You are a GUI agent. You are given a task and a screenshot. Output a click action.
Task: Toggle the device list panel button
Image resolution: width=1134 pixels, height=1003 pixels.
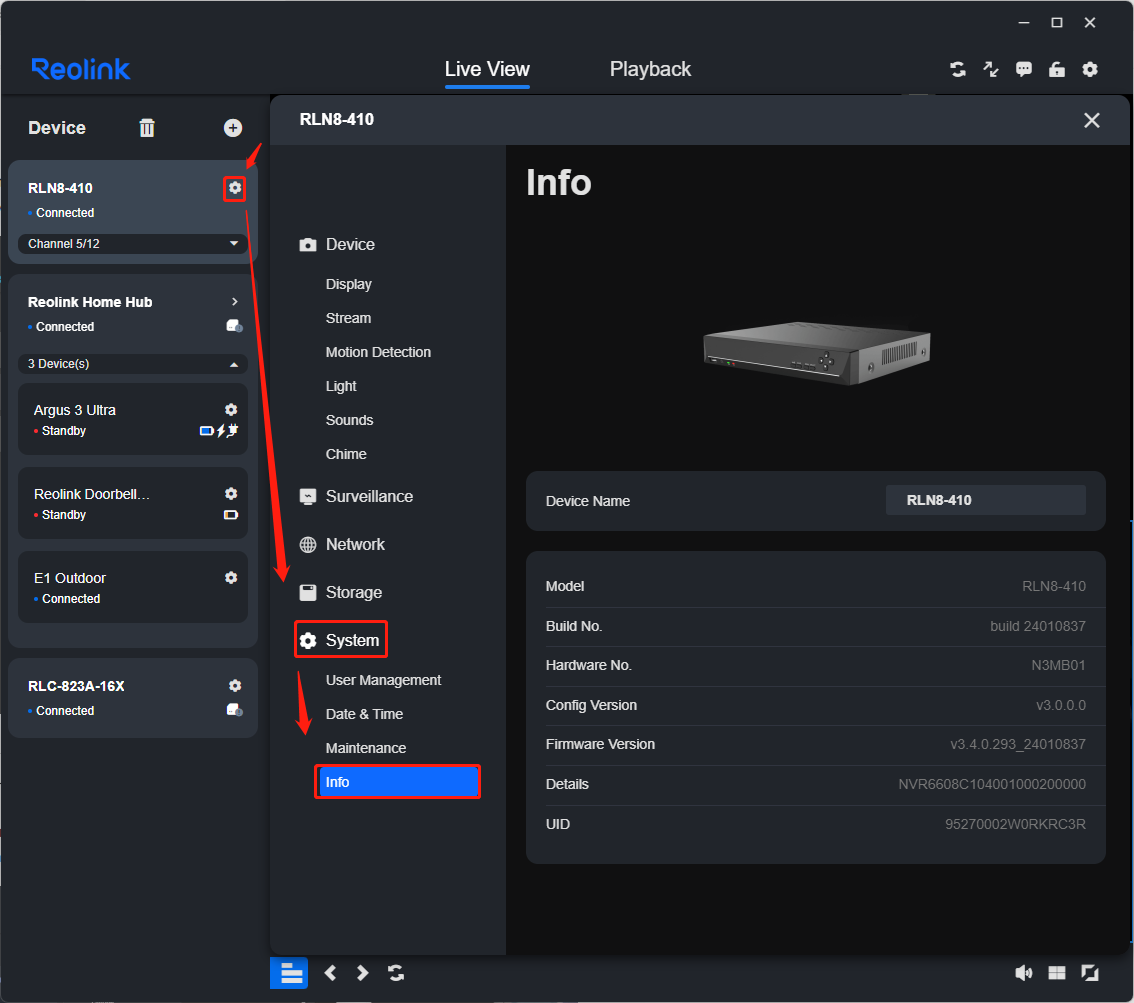289,973
